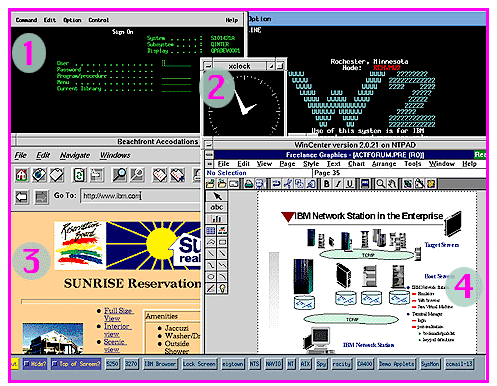The image size is (497, 386).
Task: Select the arc drawing tool
Action: click(223, 277)
